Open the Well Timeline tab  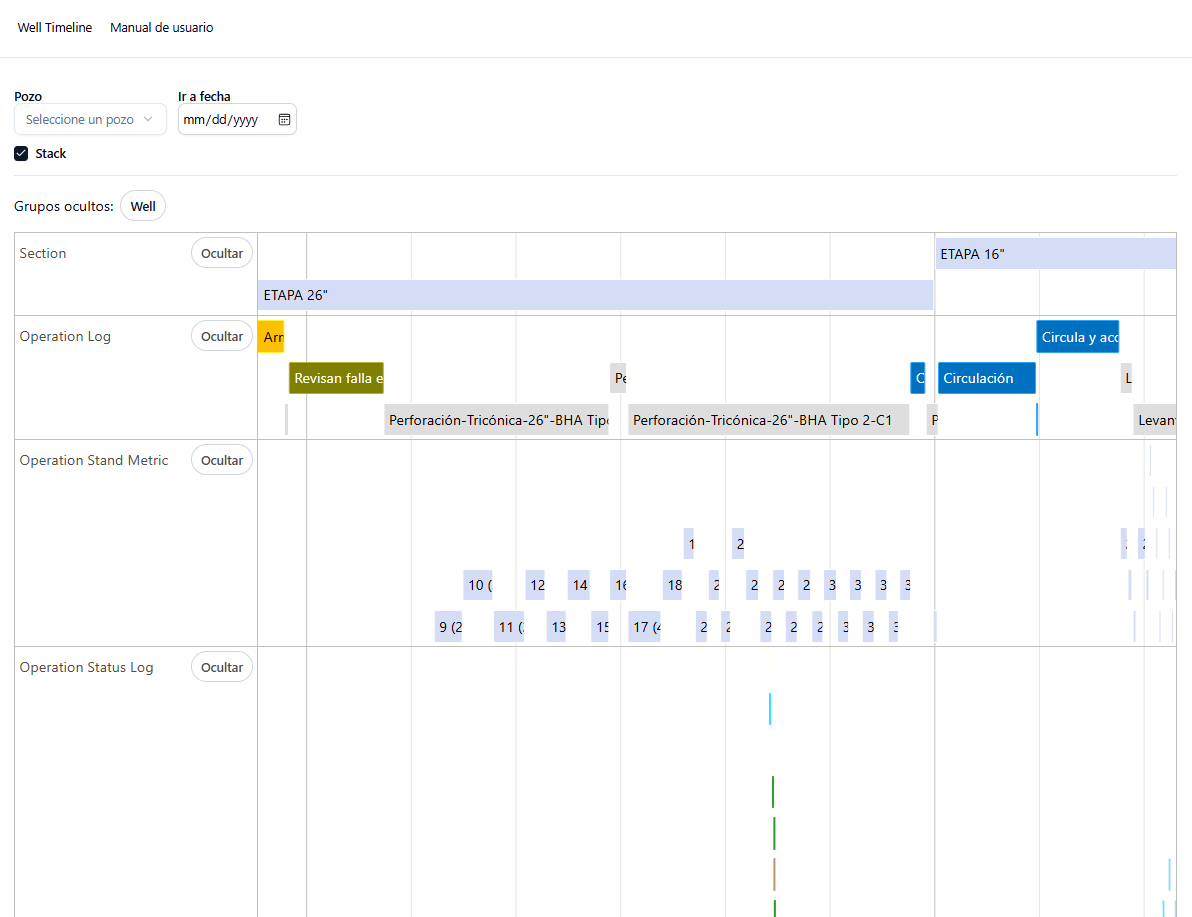[55, 28]
